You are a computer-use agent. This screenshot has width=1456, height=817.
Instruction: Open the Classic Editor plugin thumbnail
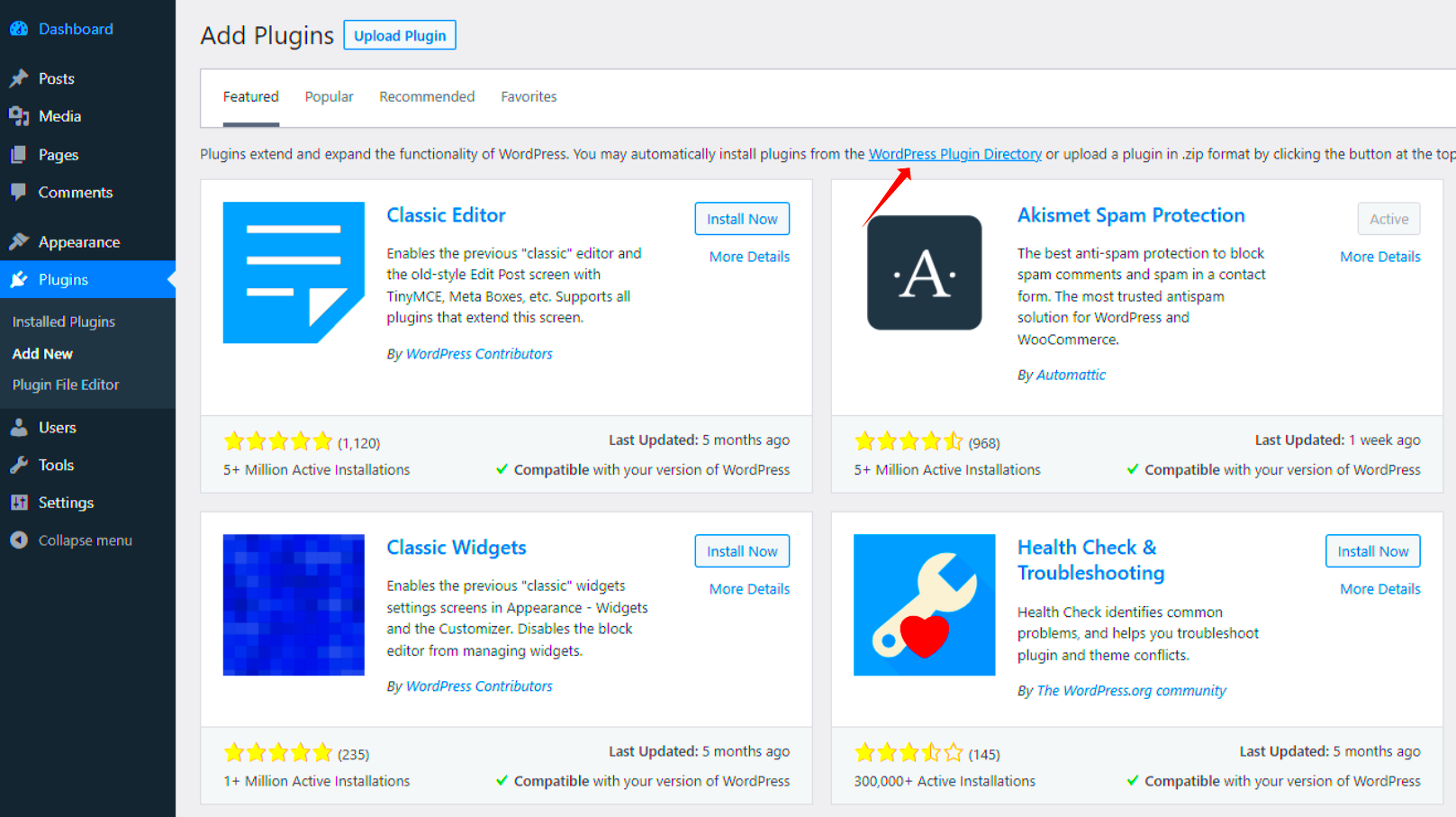(294, 272)
